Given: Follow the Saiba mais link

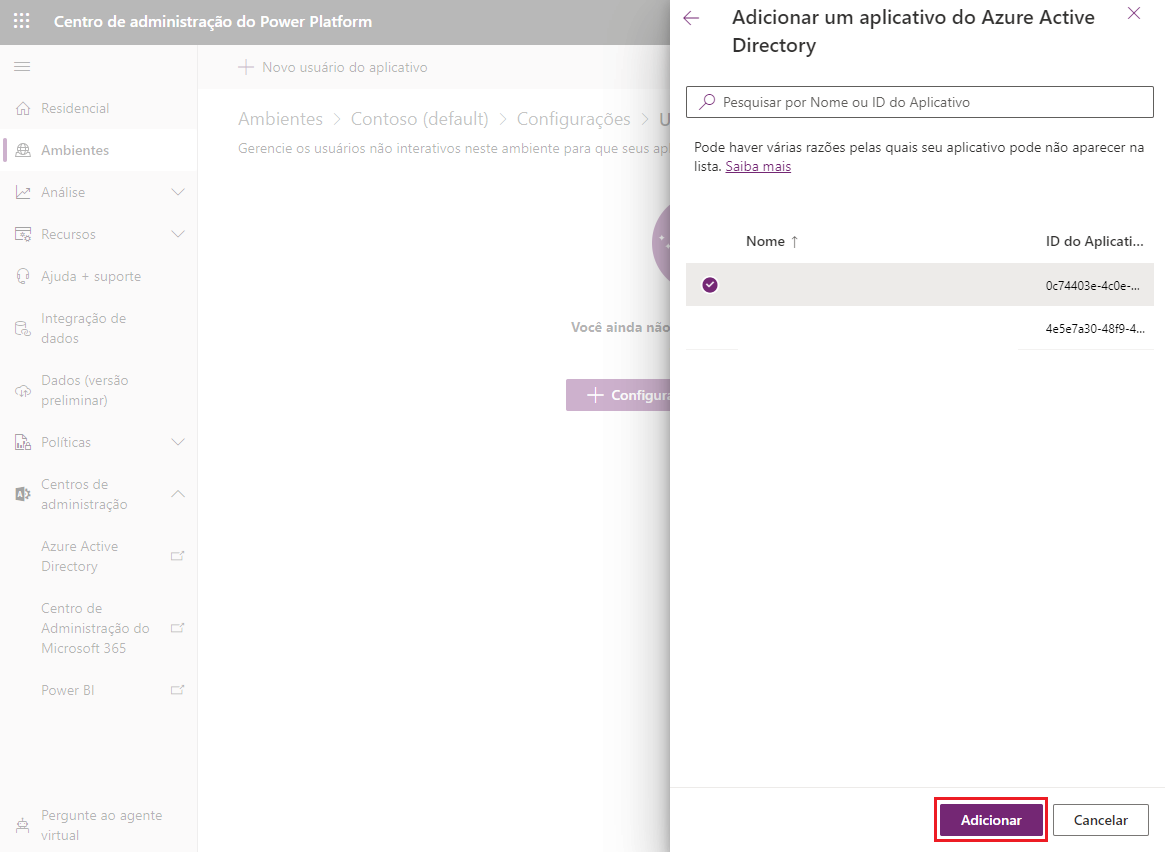Looking at the screenshot, I should [758, 166].
